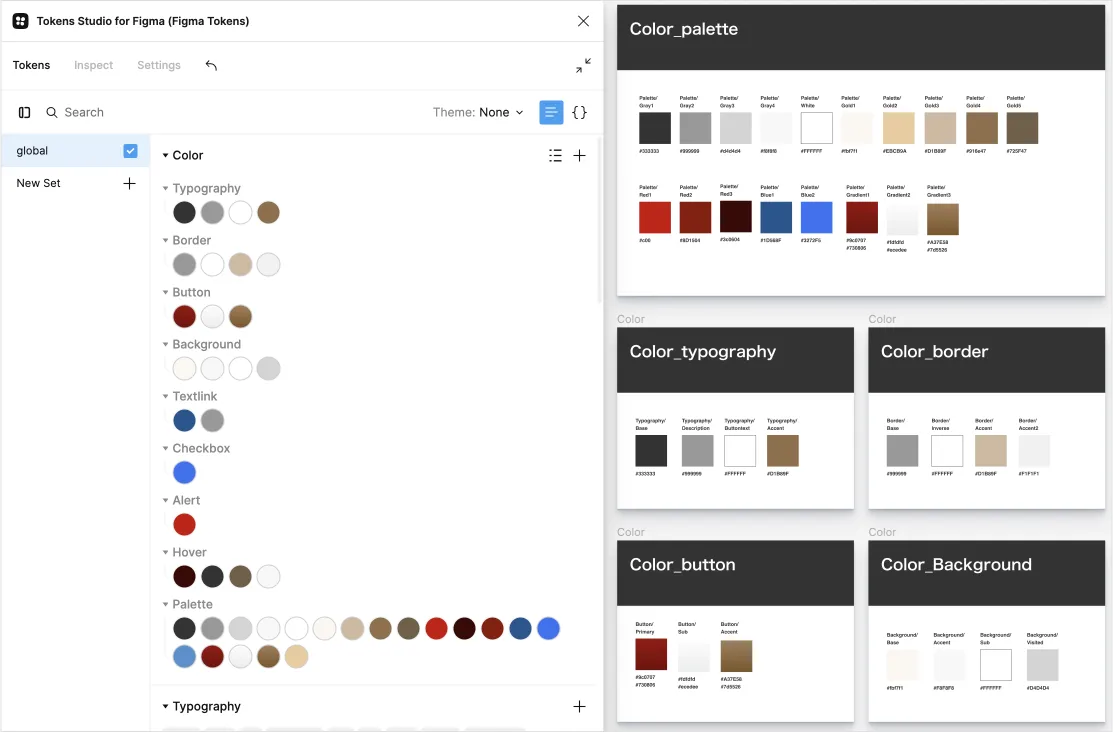
Task: Select the global token set
Action: coord(33,151)
